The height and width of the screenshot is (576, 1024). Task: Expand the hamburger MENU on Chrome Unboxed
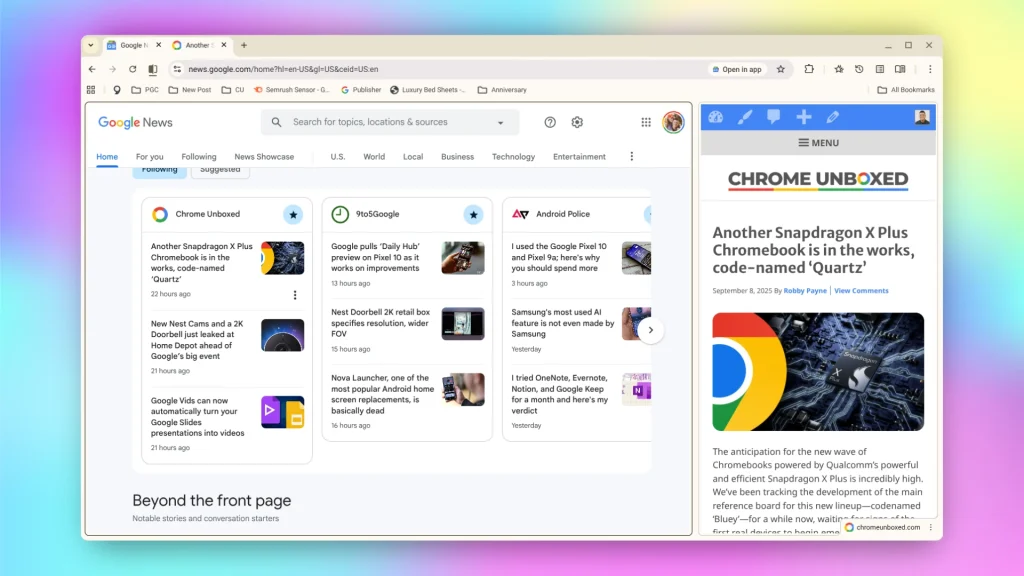click(818, 143)
